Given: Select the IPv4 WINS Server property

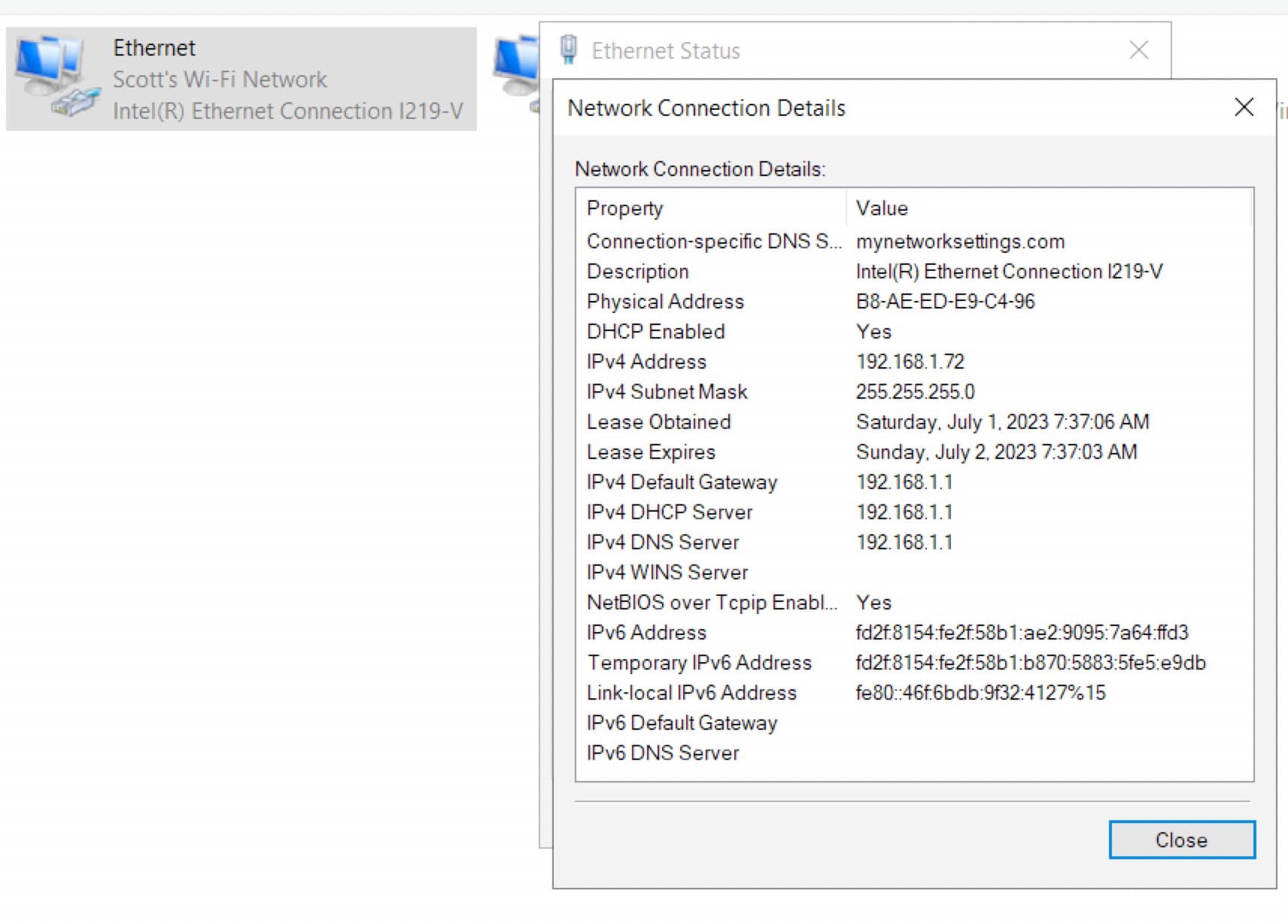Looking at the screenshot, I should [x=667, y=573].
